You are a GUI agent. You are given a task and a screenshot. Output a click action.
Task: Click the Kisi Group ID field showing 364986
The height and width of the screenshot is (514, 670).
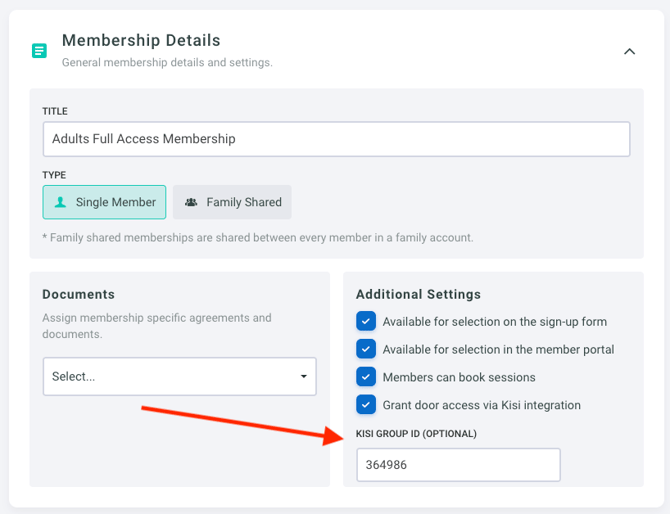pyautogui.click(x=458, y=465)
